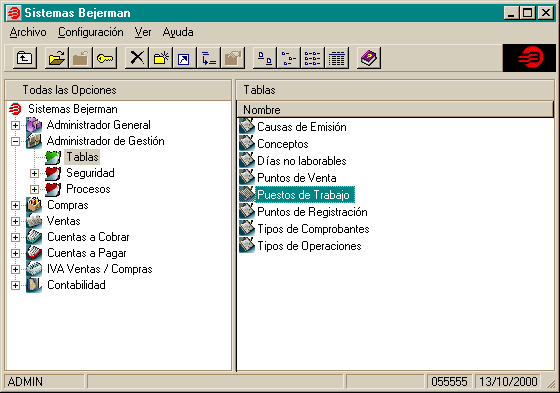Expand the Administrador General node

click(x=15, y=125)
